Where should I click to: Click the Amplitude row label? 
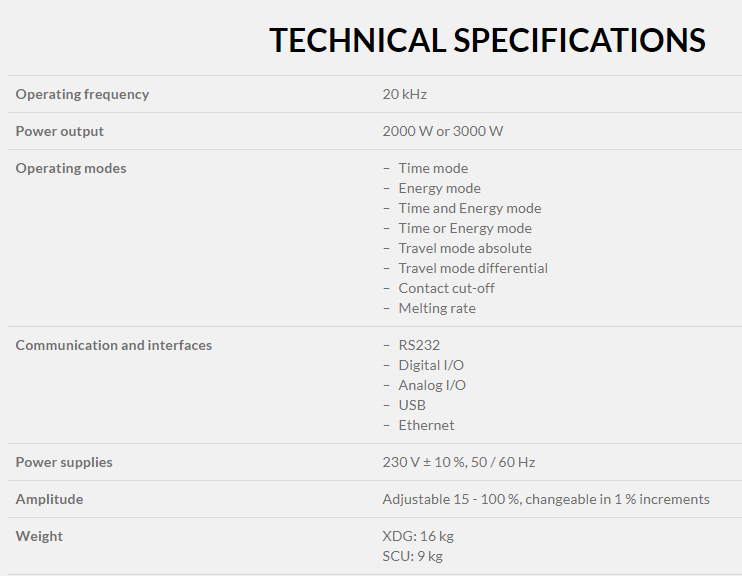click(49, 499)
